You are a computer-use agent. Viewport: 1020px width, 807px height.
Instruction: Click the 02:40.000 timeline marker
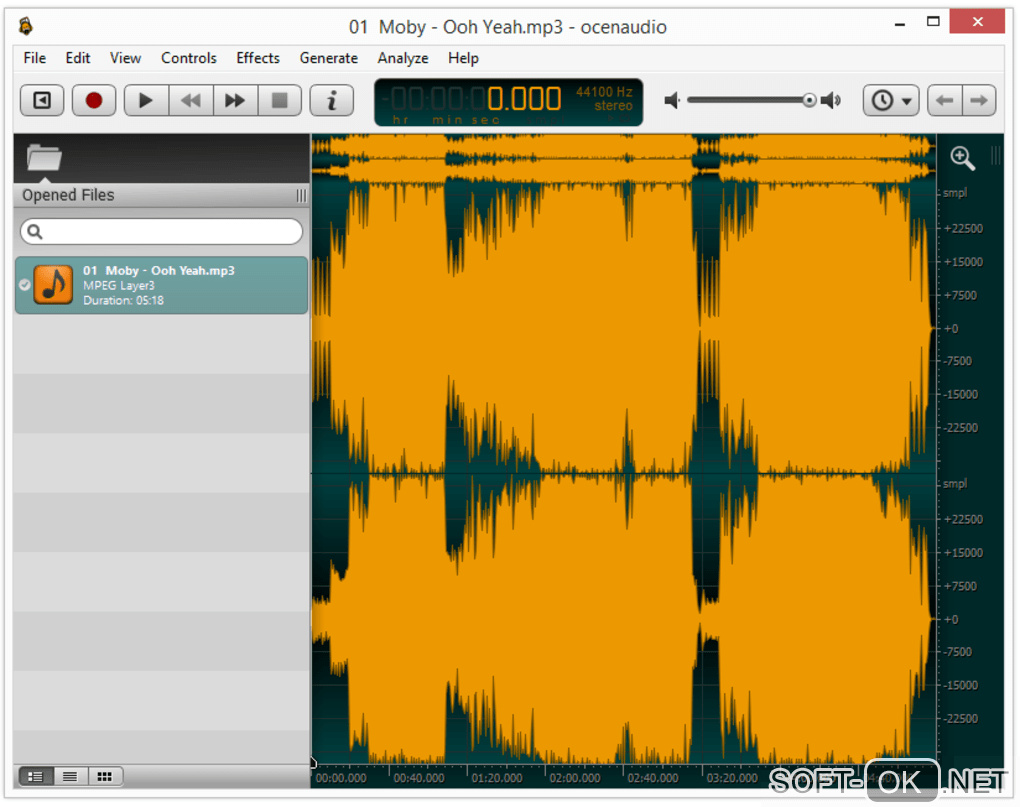click(653, 778)
